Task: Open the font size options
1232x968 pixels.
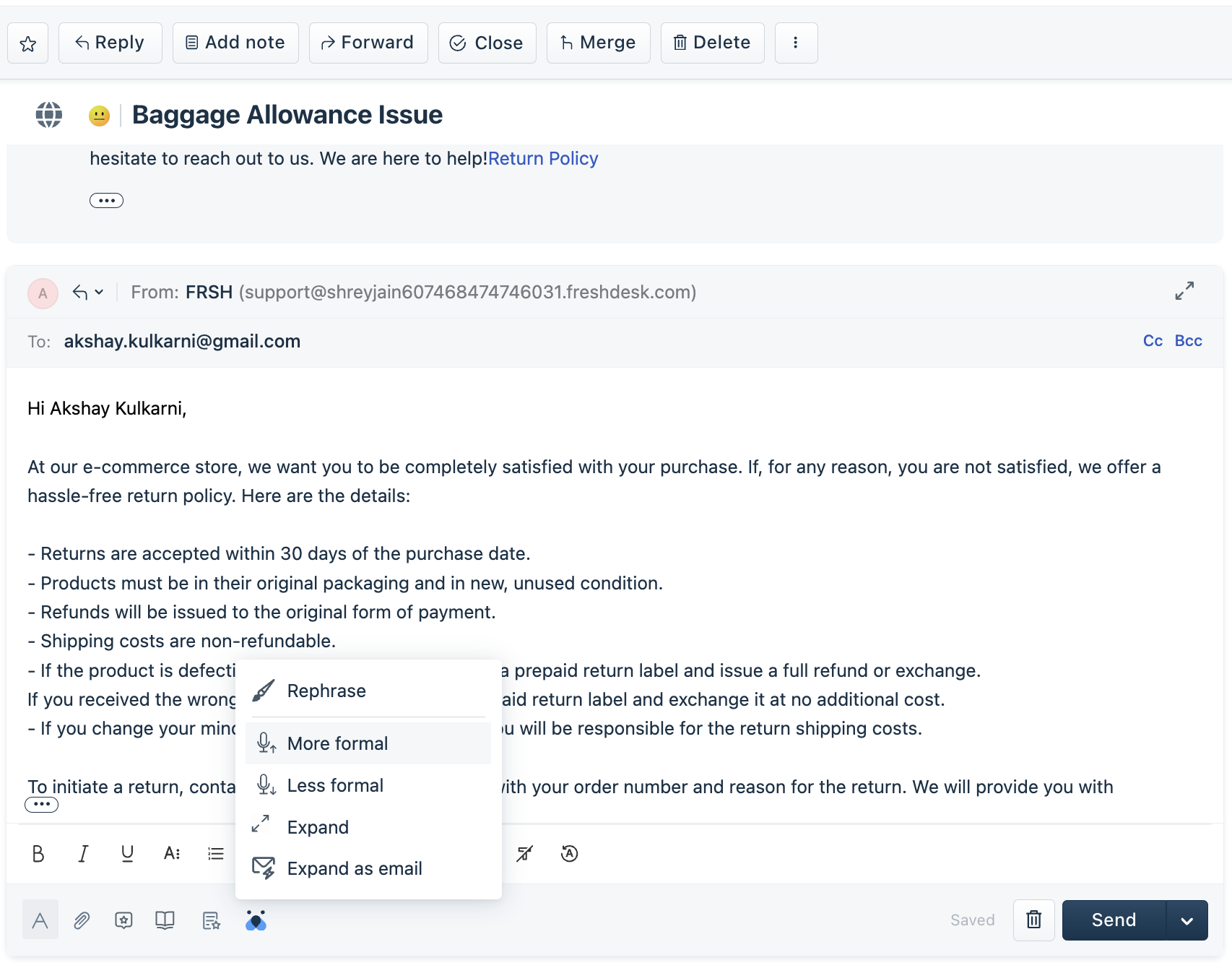Action: click(172, 854)
